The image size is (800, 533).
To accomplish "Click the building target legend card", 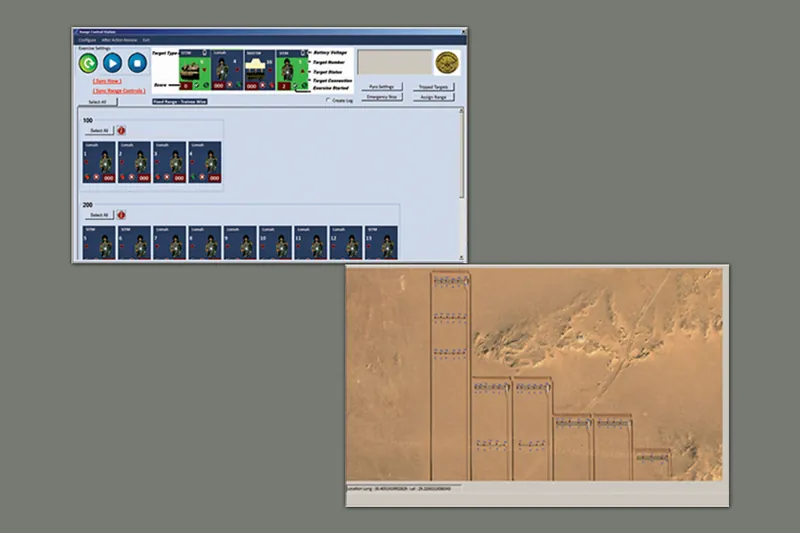I will point(259,70).
